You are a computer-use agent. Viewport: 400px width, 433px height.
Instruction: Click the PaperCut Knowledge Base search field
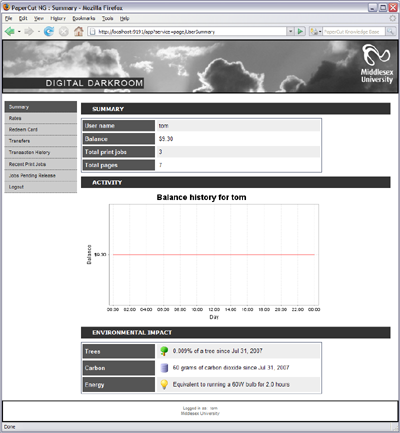pos(353,32)
